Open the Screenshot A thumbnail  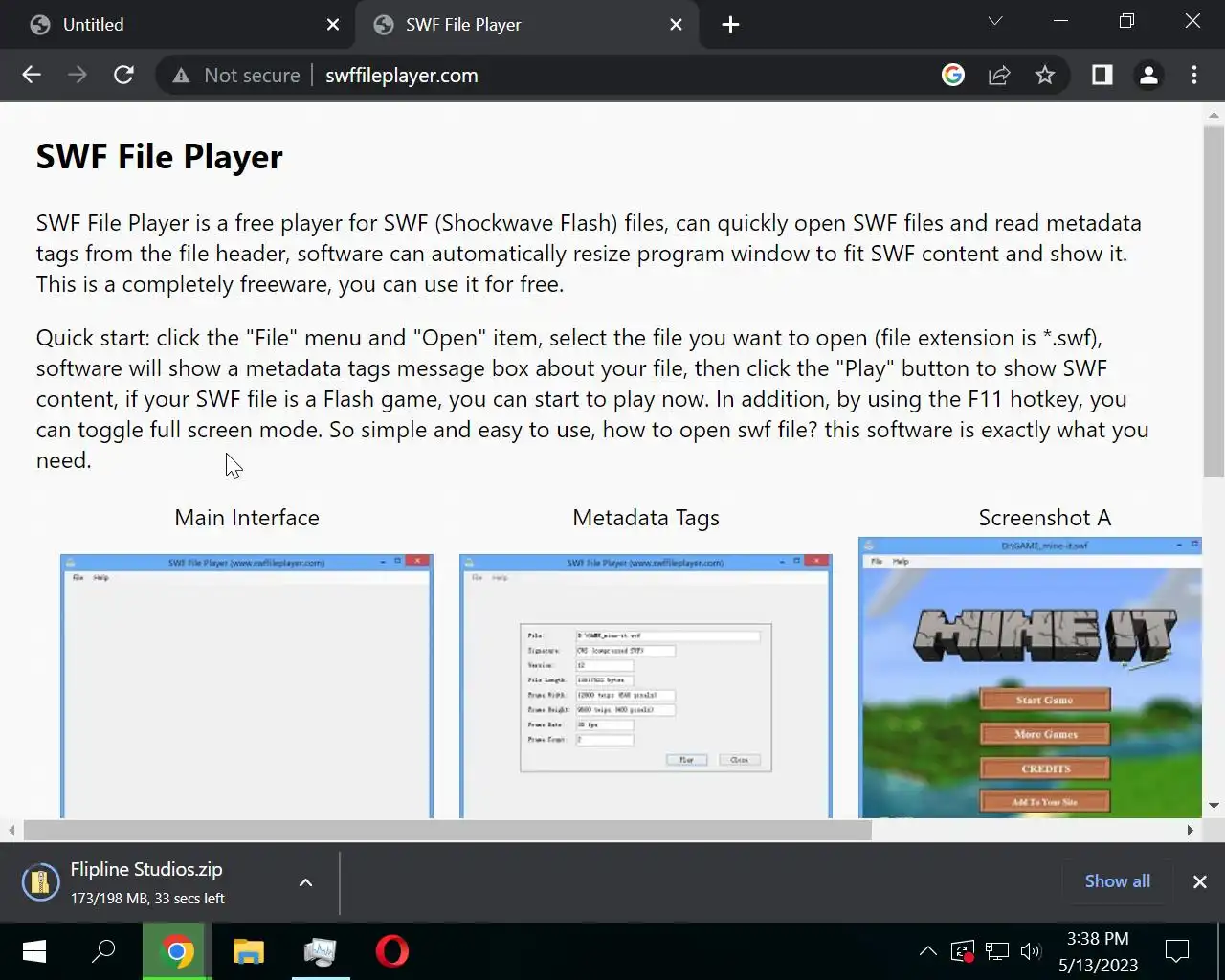1030,678
